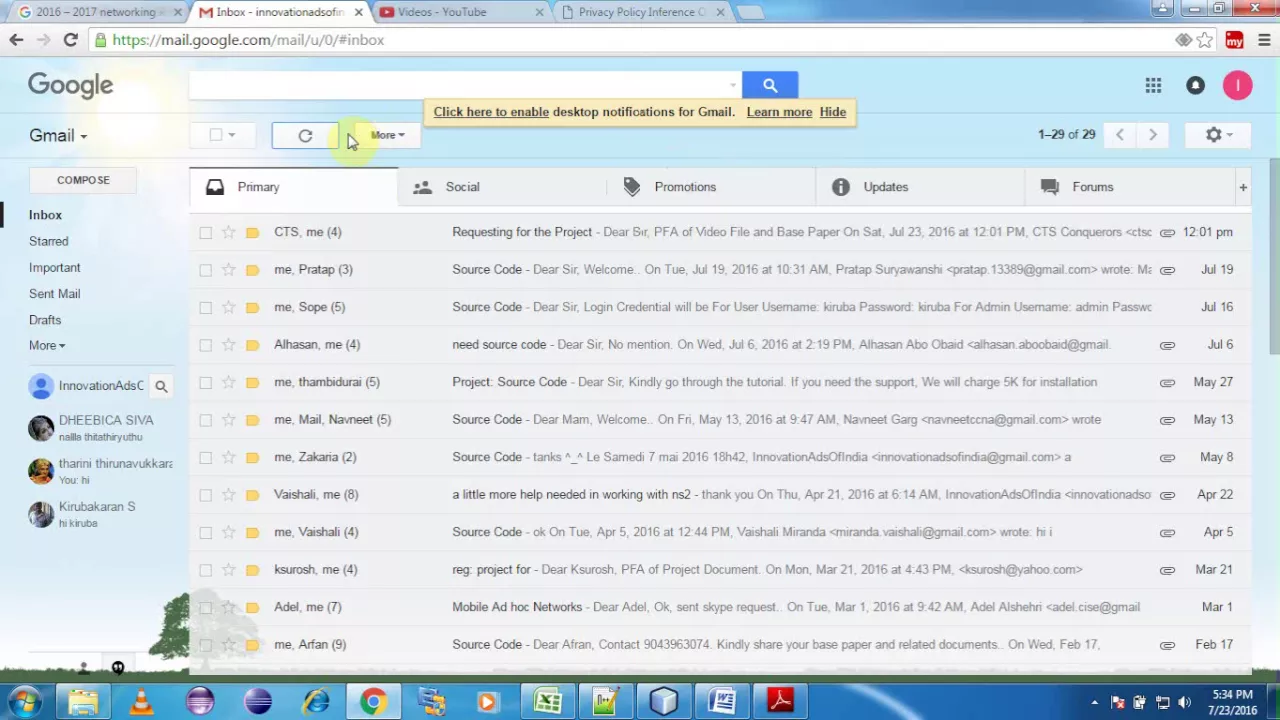The width and height of the screenshot is (1280, 720).
Task: Star the me, Pratap conversation
Action: [229, 270]
